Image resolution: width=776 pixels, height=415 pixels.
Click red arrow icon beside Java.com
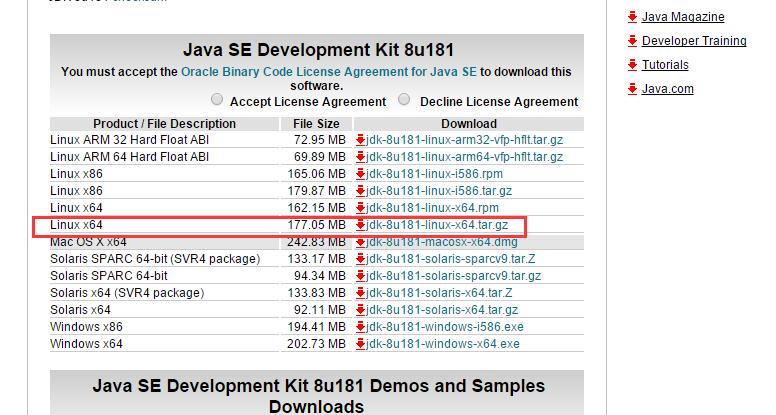pos(632,89)
